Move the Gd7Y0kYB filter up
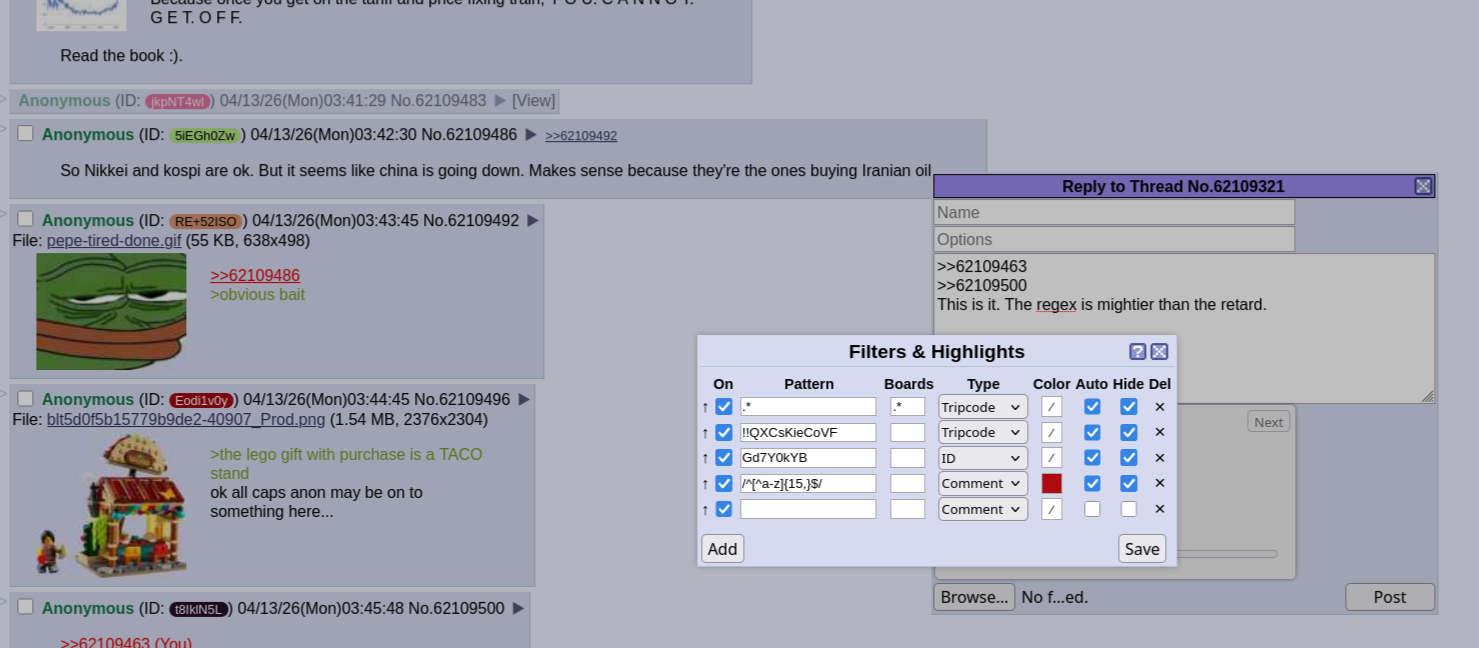 coord(705,458)
